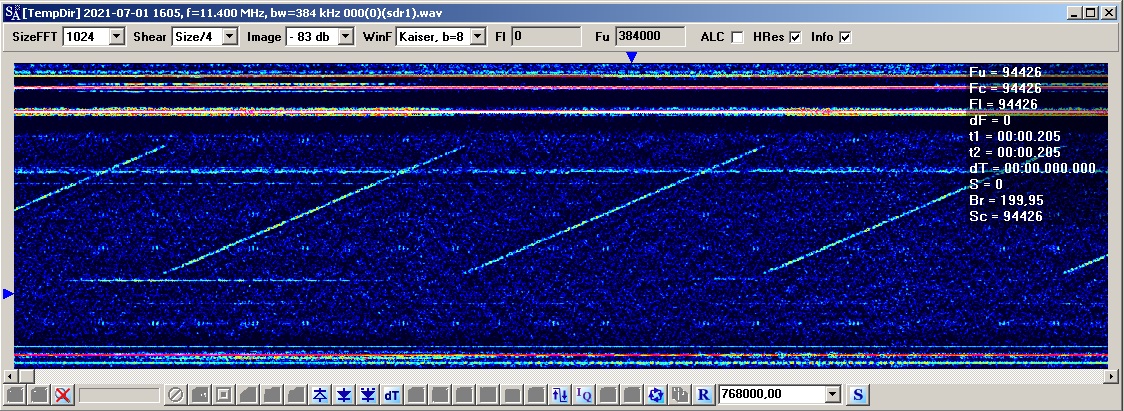Click the S button beside sample rate
The width and height of the screenshot is (1124, 411).
(x=857, y=395)
